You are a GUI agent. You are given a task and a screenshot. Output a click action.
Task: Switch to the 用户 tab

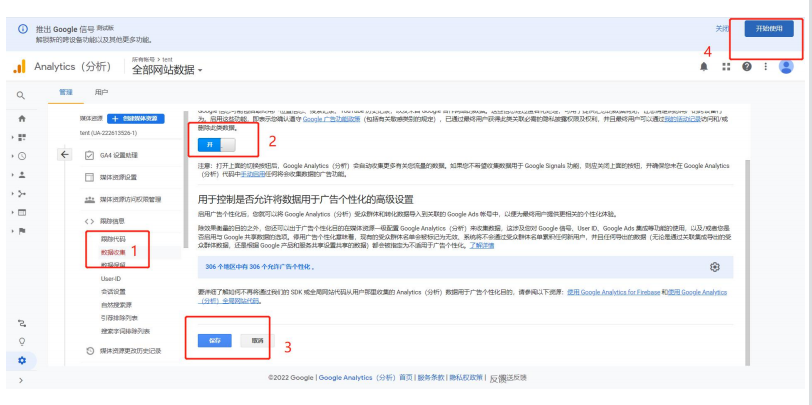[x=102, y=92]
